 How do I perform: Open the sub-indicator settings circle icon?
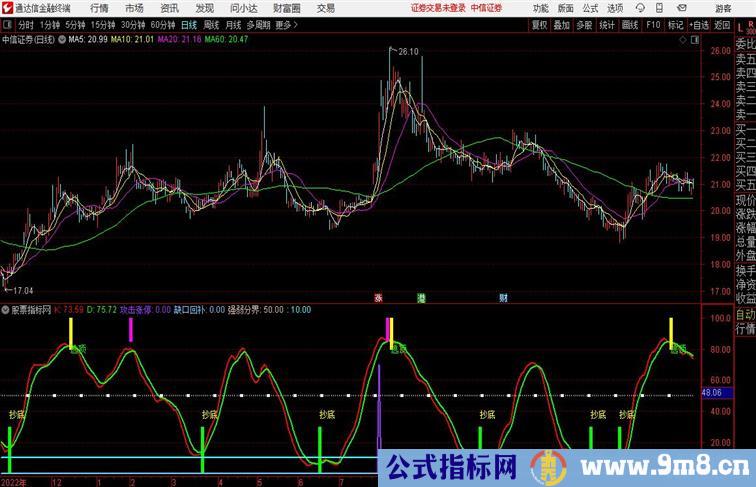pyautogui.click(x=5, y=310)
